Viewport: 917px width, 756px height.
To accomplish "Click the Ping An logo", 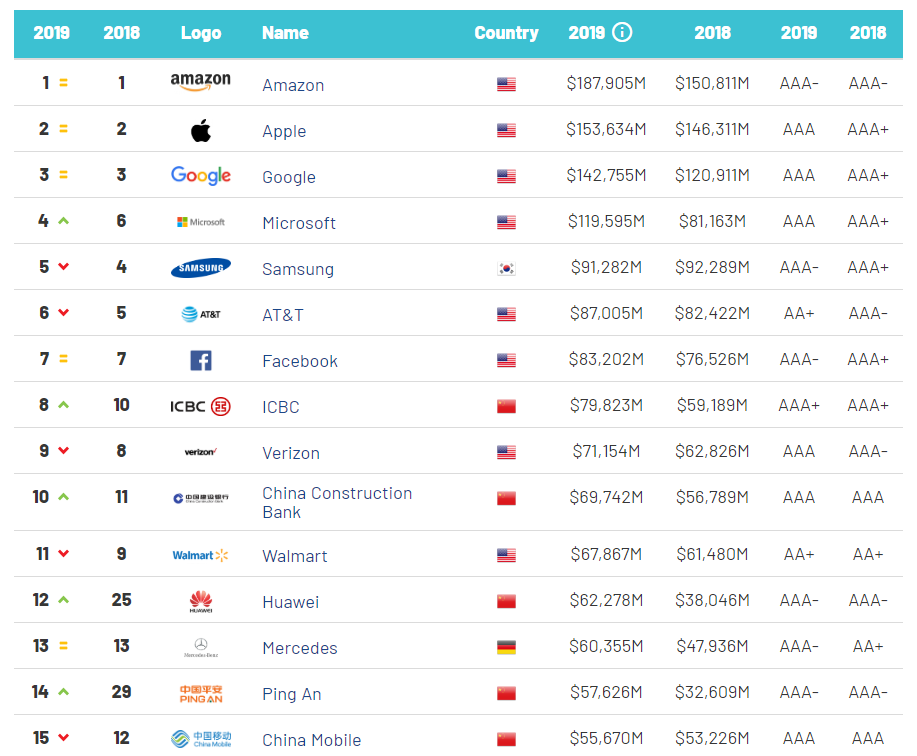I will [201, 693].
